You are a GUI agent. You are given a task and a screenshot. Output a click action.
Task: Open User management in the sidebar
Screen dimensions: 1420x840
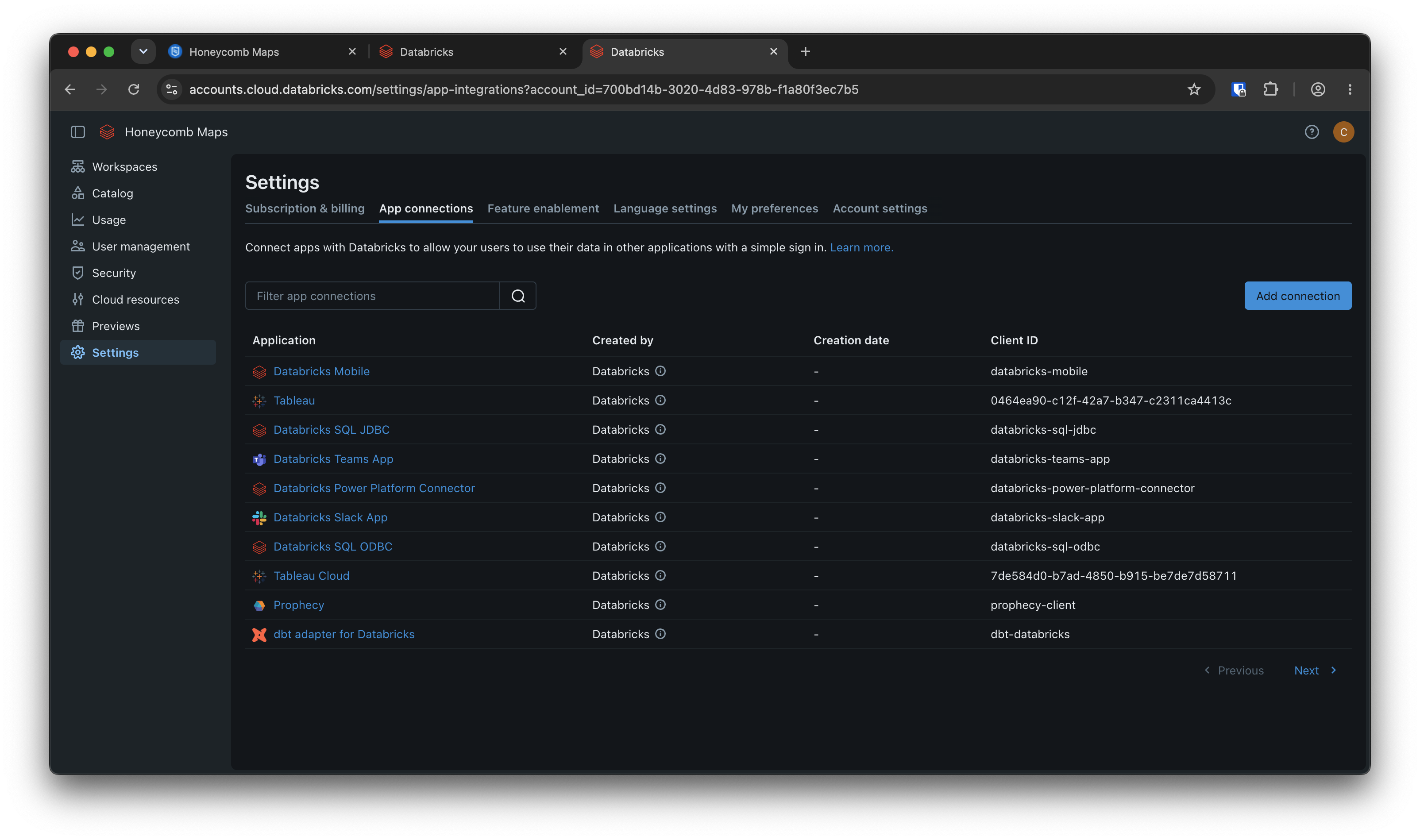pos(138,246)
